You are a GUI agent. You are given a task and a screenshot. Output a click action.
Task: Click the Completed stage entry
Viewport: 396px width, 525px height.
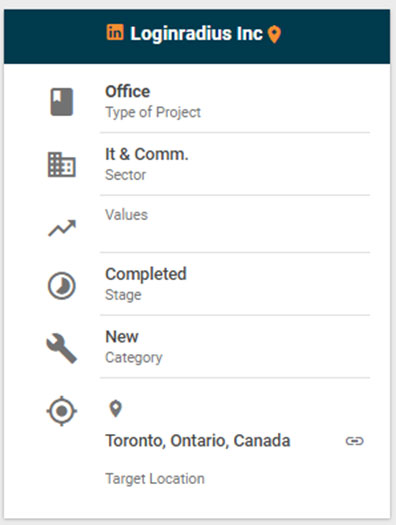235,284
